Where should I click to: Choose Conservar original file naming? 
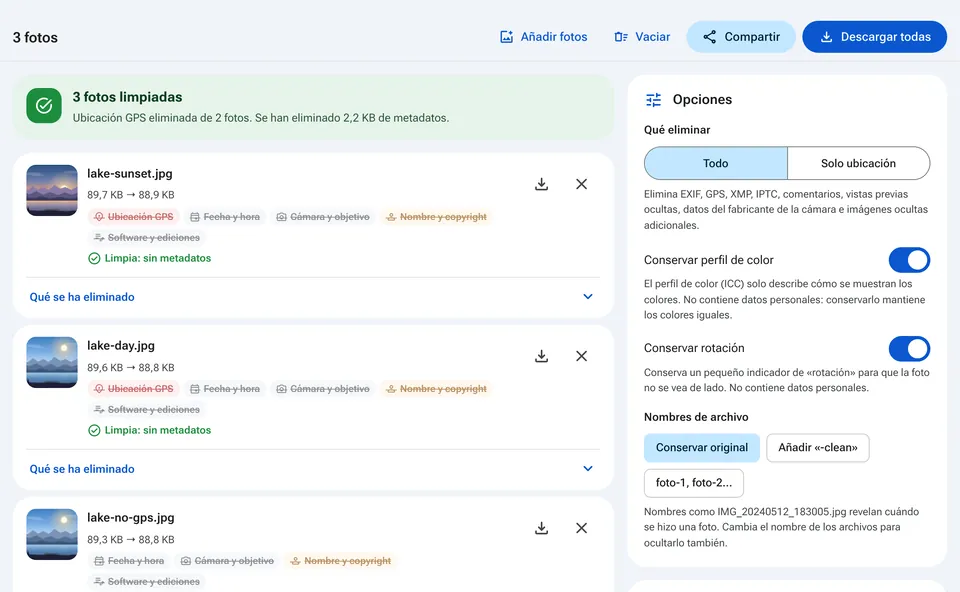[x=702, y=448]
